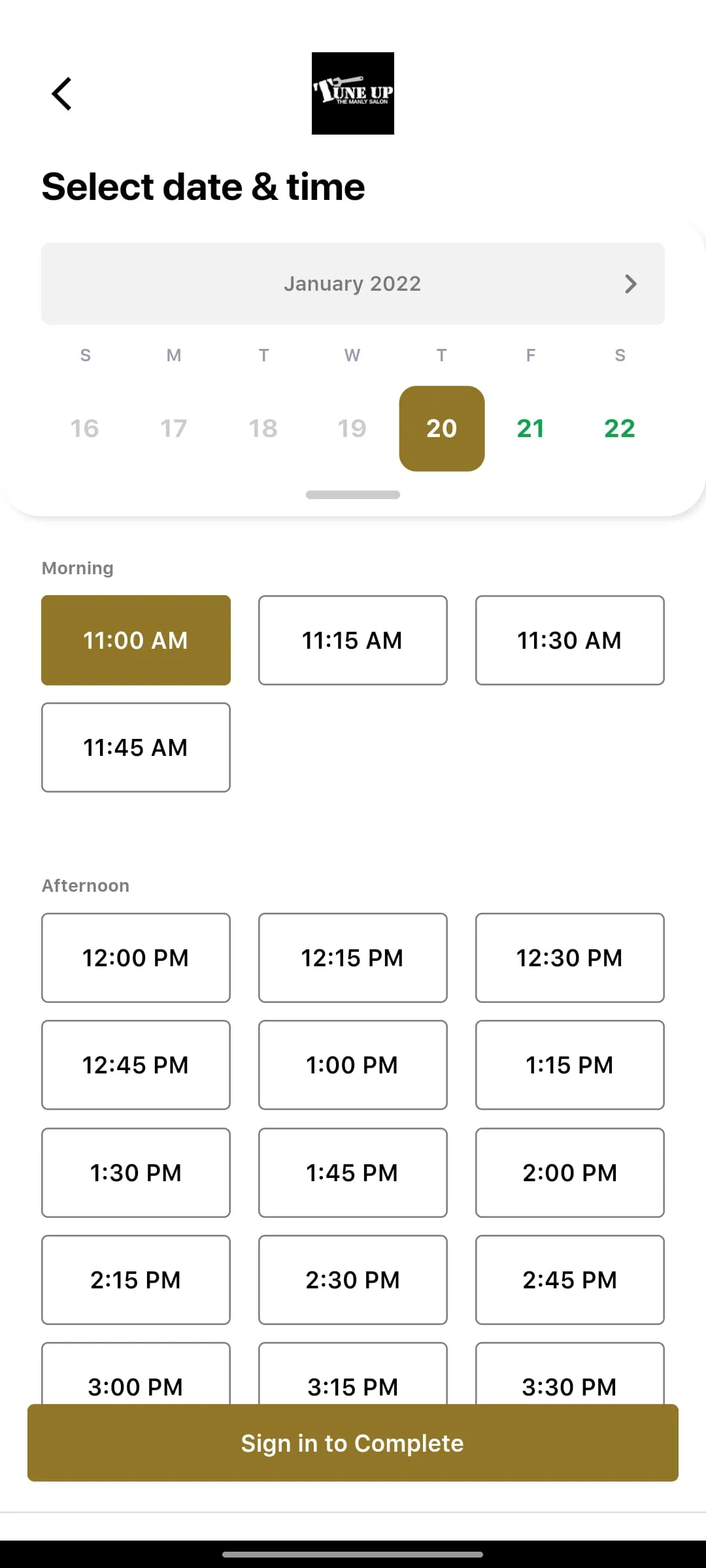Select date 20 in the calendar
Image resolution: width=706 pixels, height=1568 pixels.
tap(442, 429)
